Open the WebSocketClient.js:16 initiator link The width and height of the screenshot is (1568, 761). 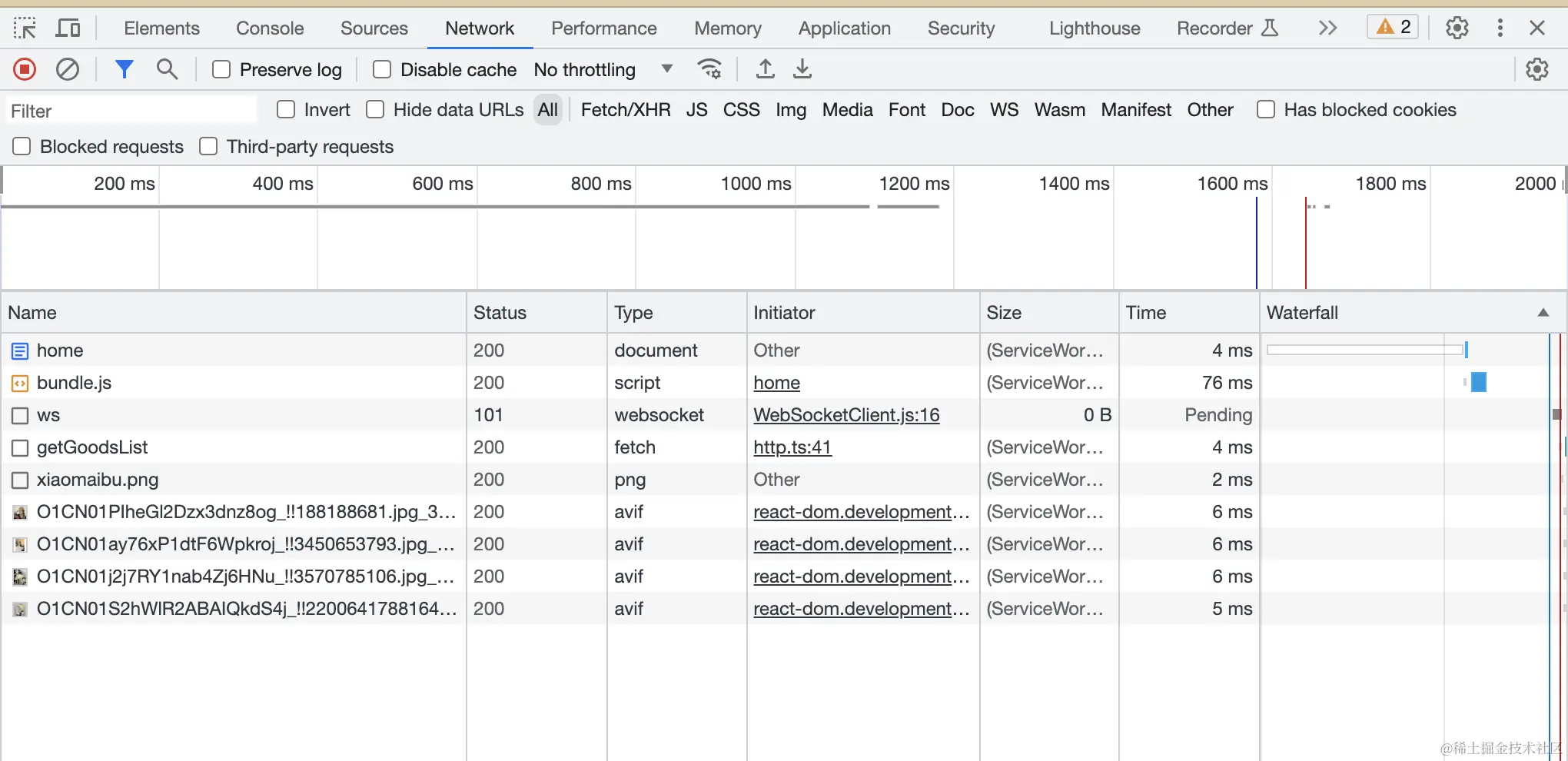pos(846,415)
